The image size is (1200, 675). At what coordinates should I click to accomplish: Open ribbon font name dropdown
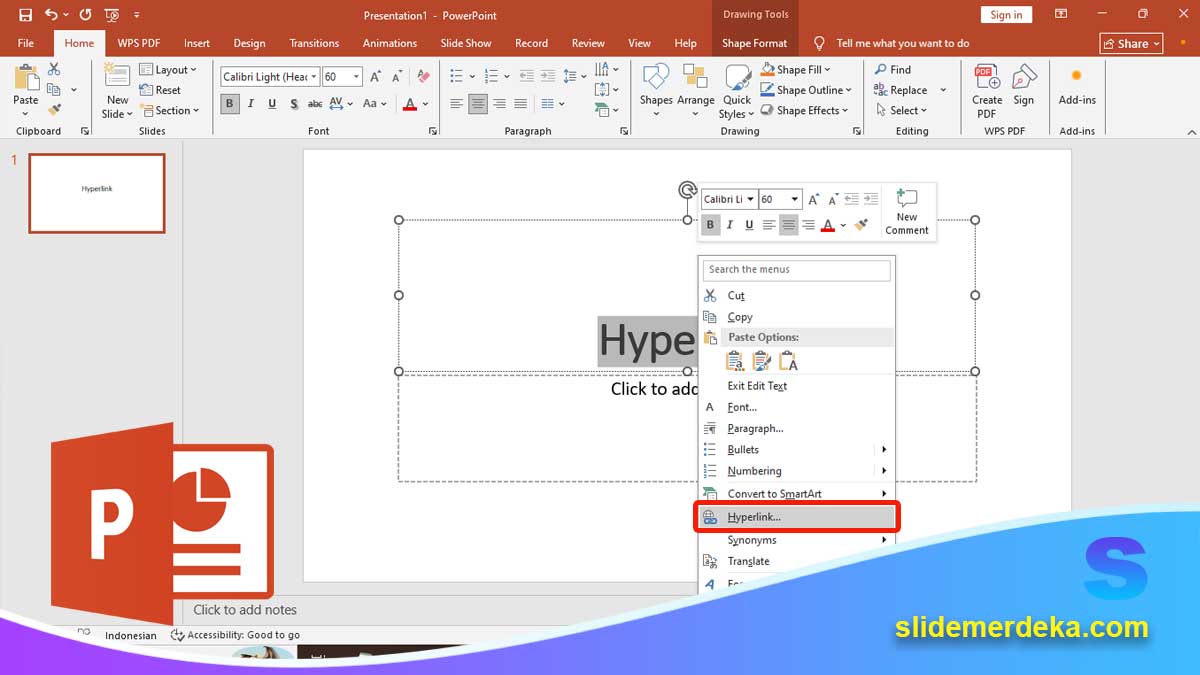pos(314,77)
